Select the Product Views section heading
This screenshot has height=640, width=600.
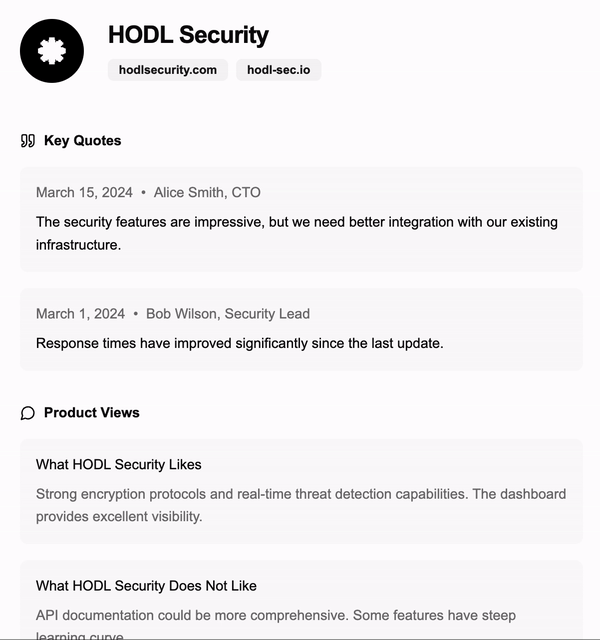coord(92,413)
